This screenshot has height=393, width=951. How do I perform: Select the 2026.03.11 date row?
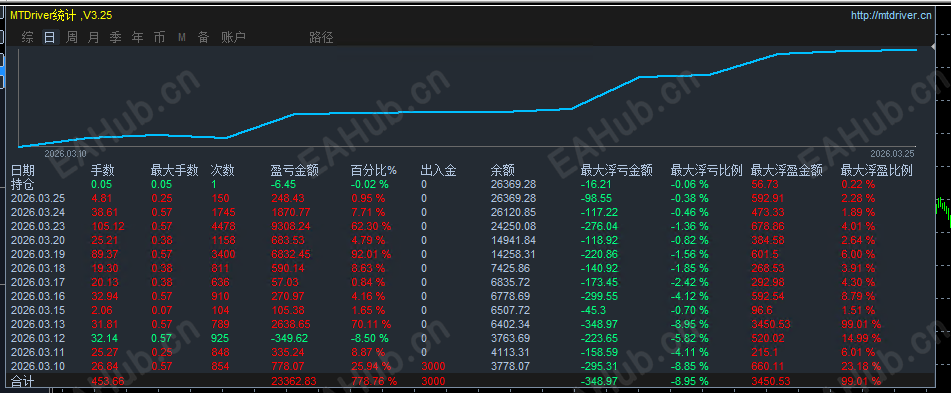coord(38,352)
